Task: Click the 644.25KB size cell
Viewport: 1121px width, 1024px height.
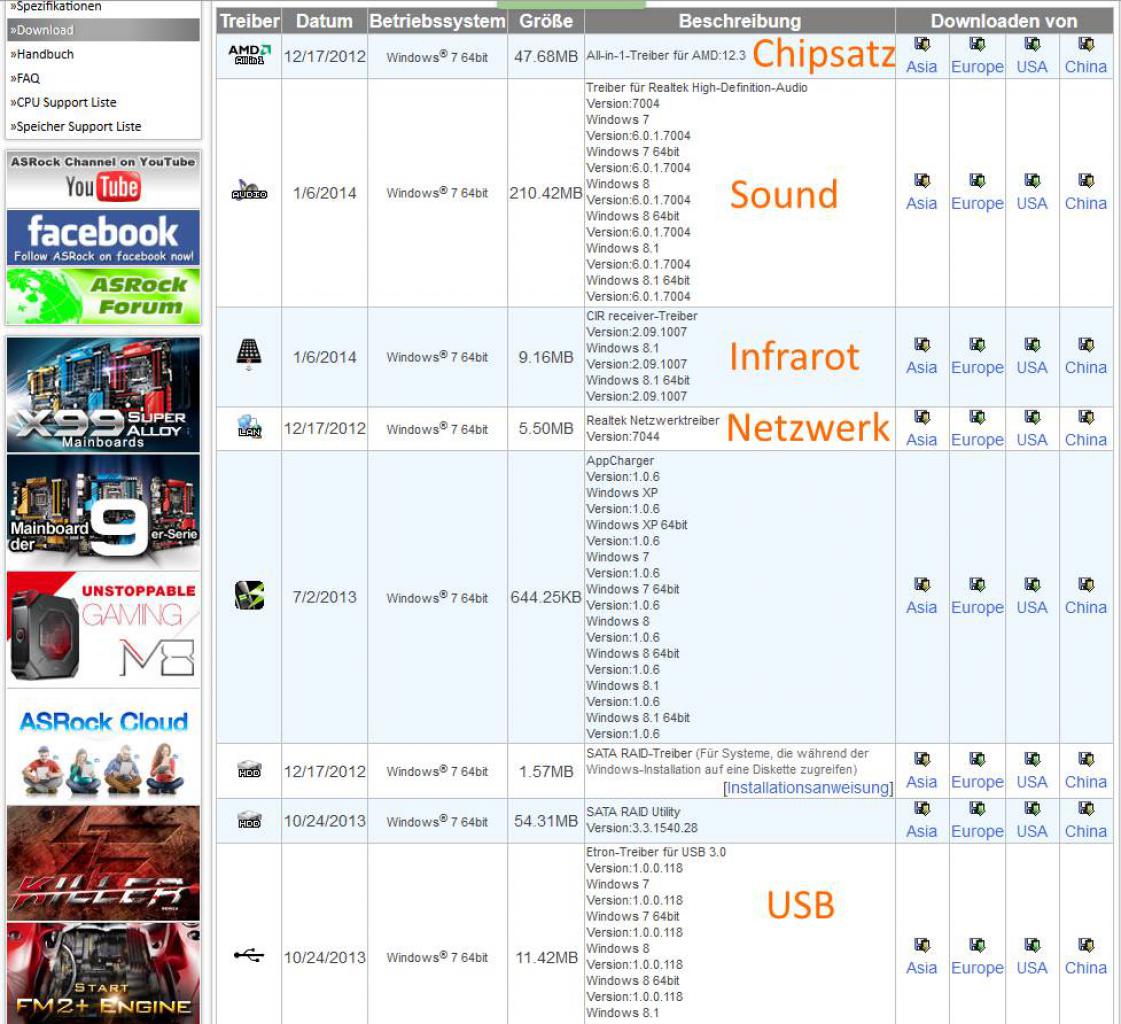Action: [x=546, y=597]
